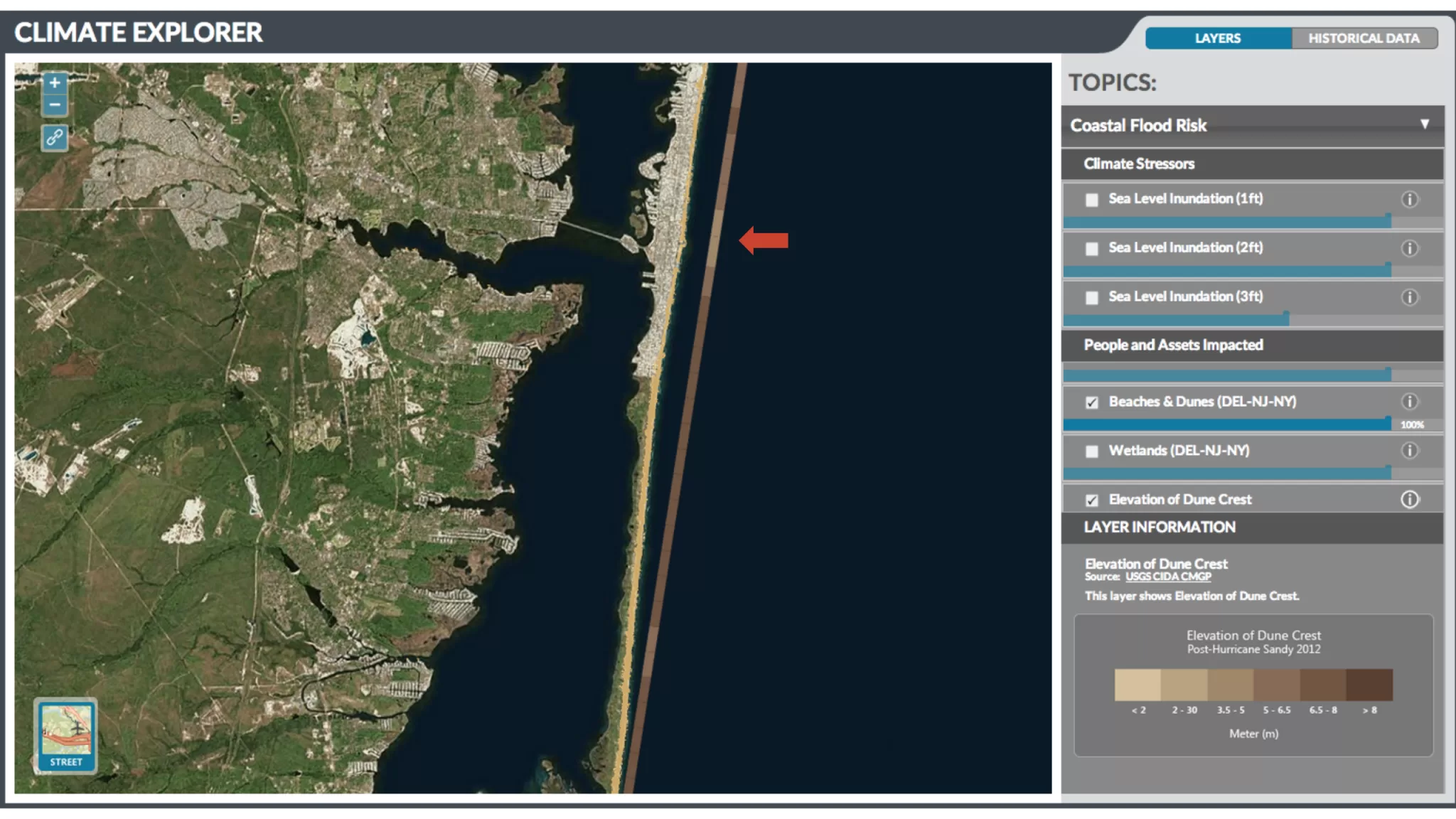Zoom in on the map

tap(55, 82)
